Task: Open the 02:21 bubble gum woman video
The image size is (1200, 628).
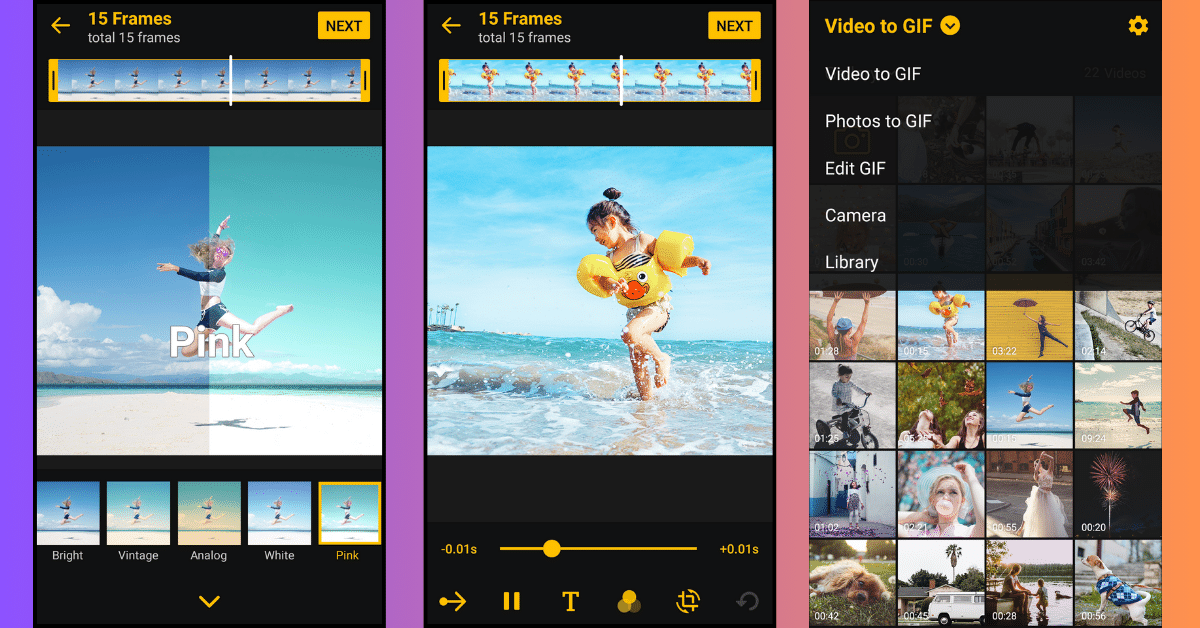Action: coord(940,494)
